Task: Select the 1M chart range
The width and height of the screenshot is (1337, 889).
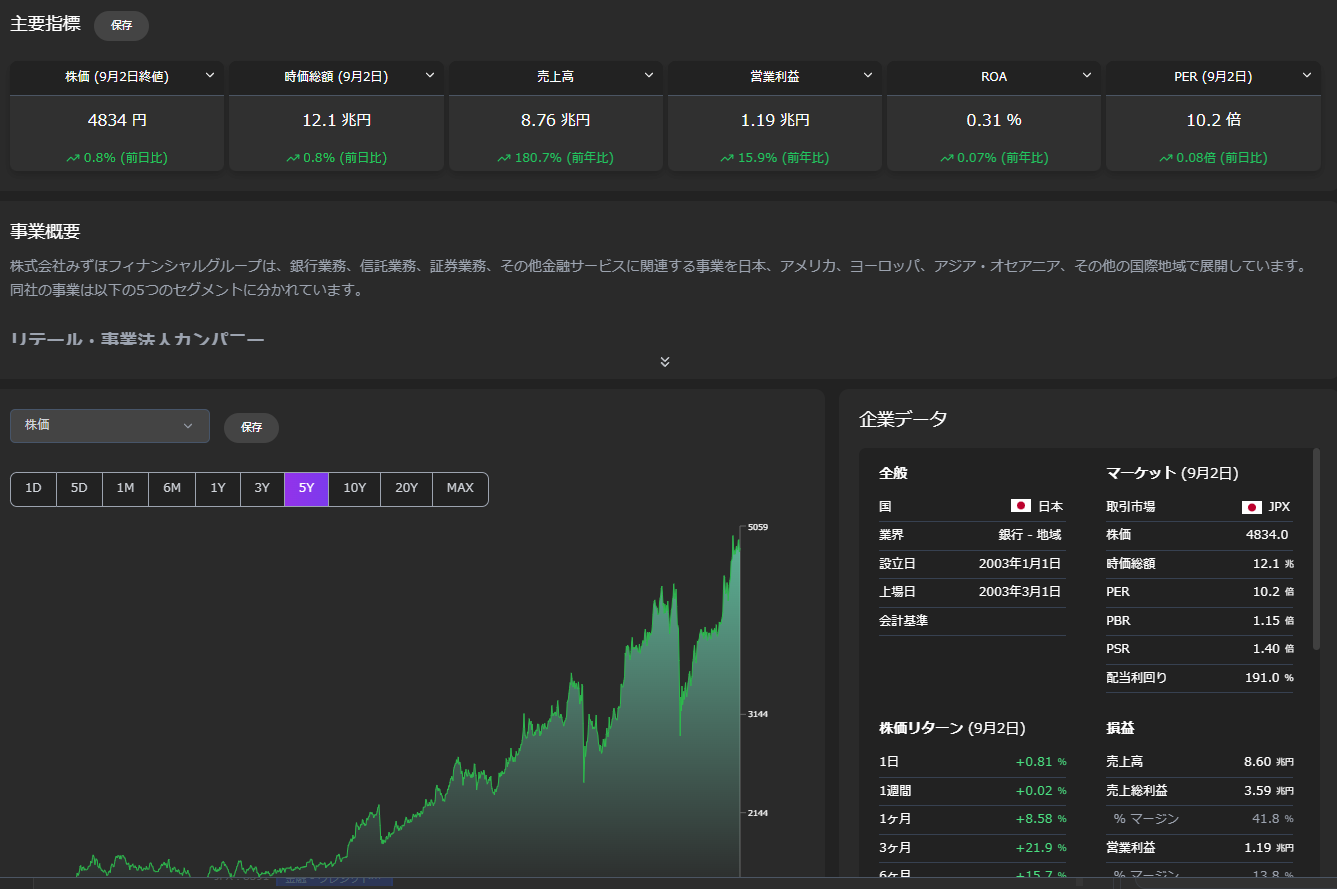Action: [125, 489]
